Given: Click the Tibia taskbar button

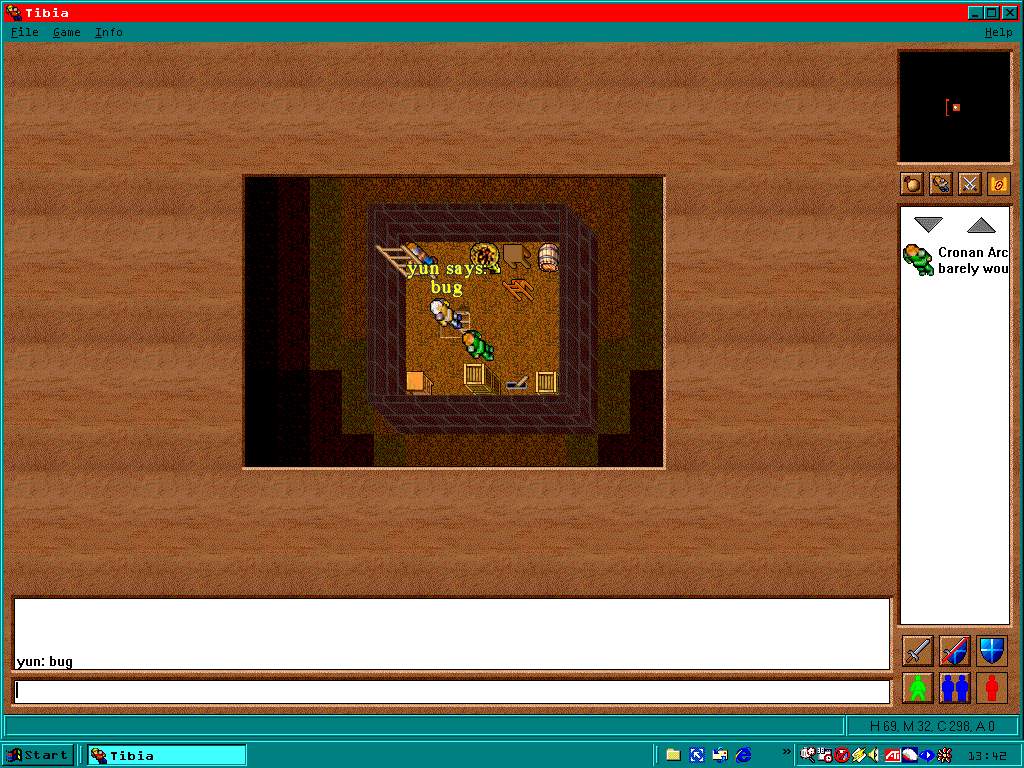Looking at the screenshot, I should coord(167,756).
